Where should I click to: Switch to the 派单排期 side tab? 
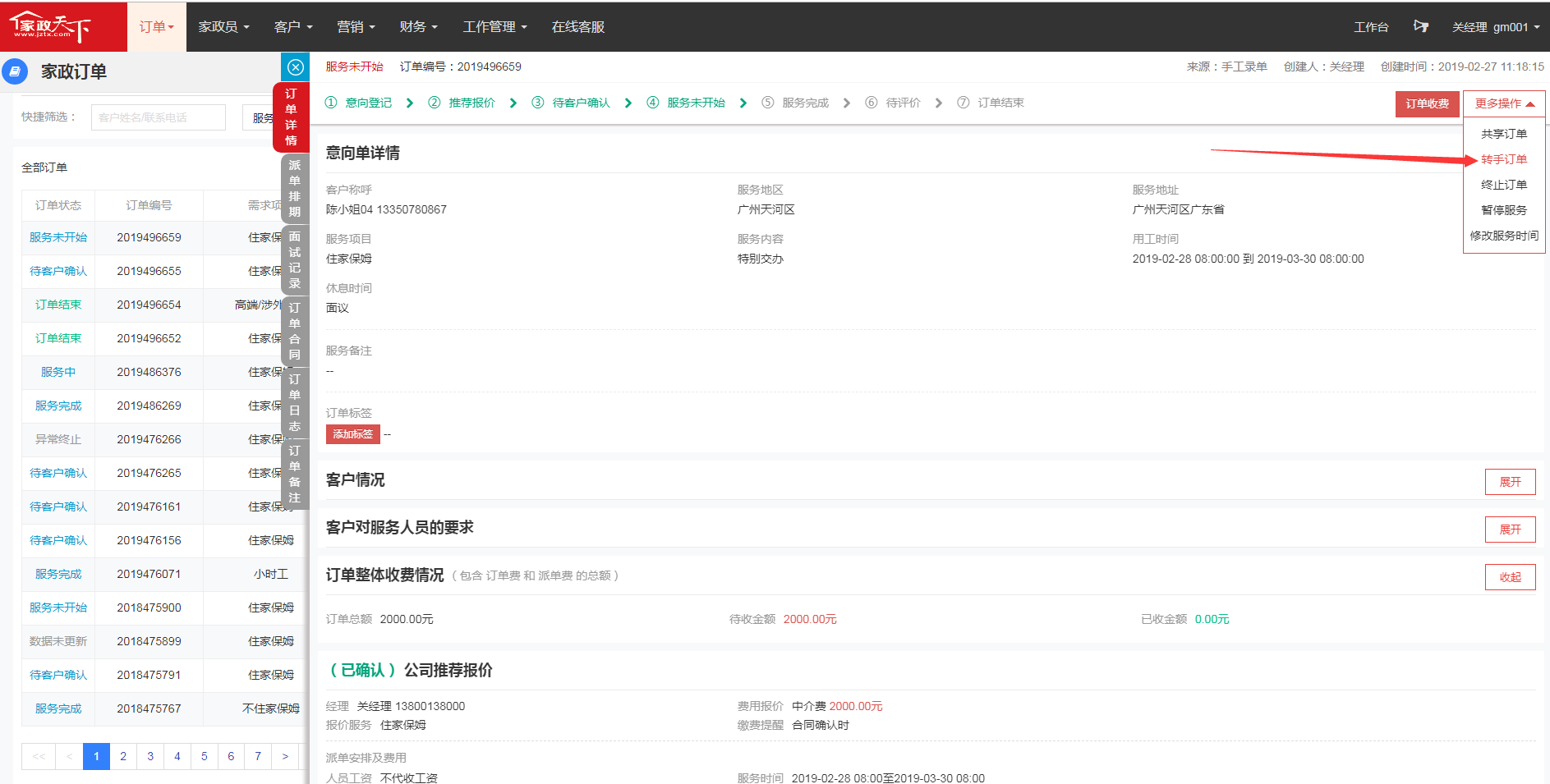point(295,188)
